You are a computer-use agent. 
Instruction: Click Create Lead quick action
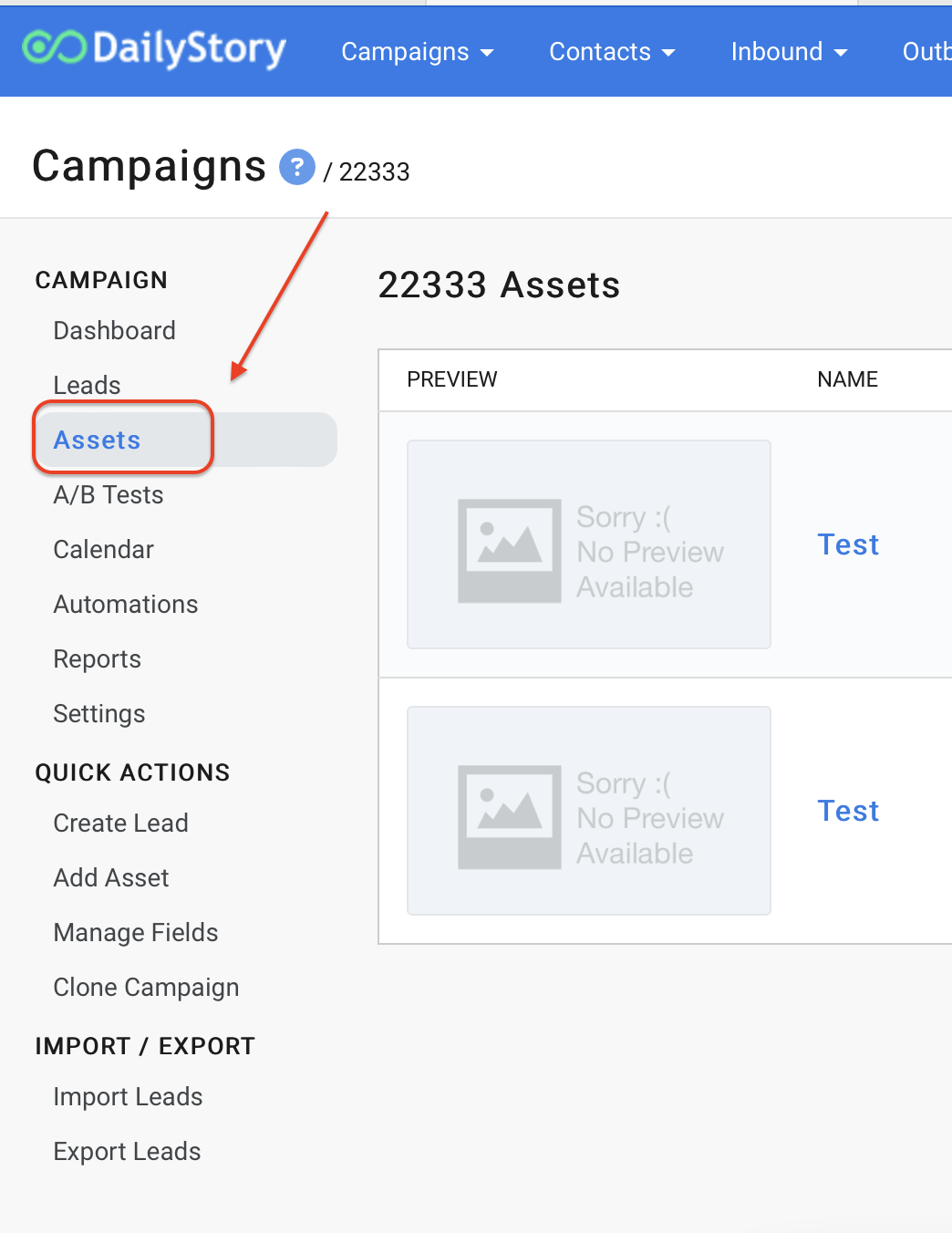(120, 824)
